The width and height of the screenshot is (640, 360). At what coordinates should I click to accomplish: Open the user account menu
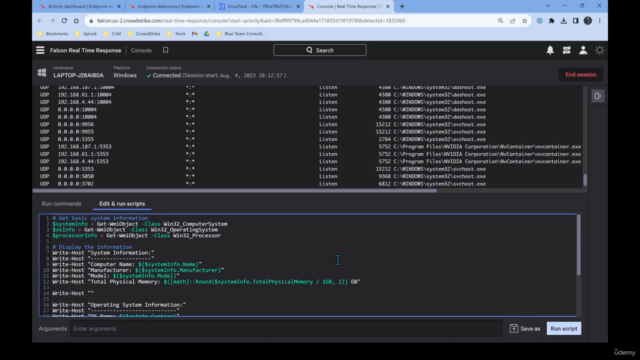pyautogui.click(x=583, y=50)
